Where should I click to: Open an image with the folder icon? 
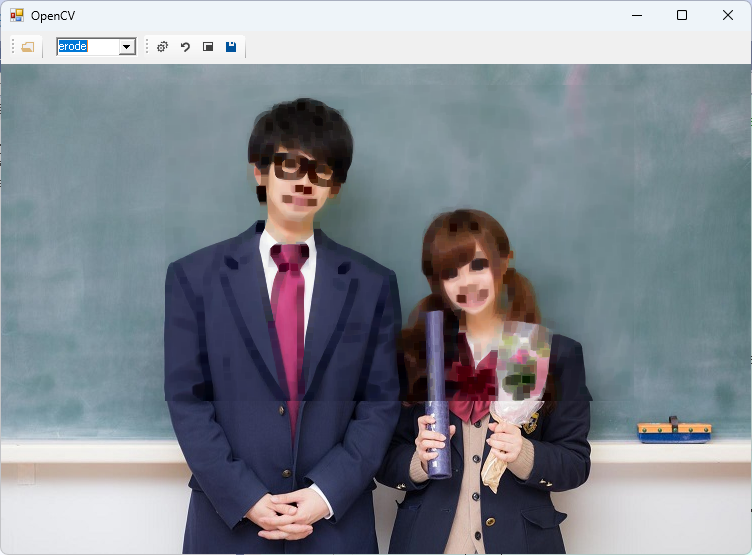tap(28, 47)
